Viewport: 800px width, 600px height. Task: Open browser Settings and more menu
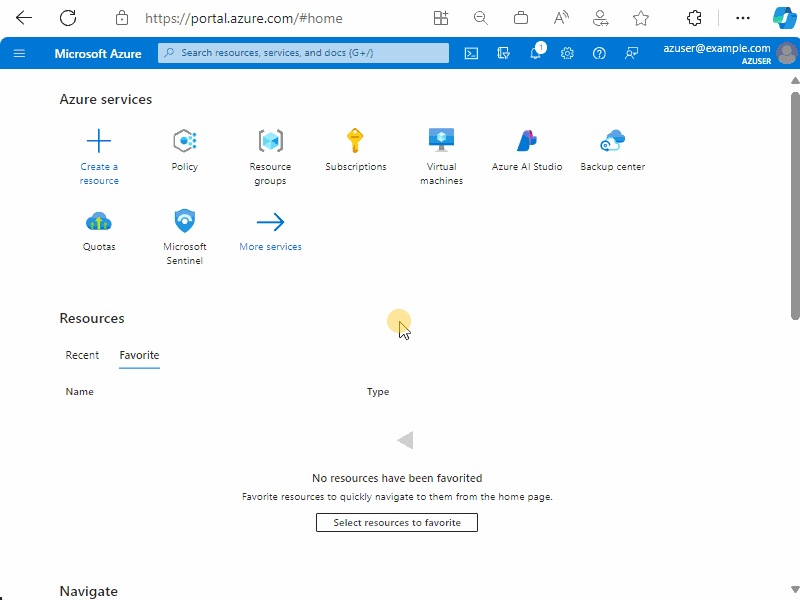pyautogui.click(x=743, y=18)
